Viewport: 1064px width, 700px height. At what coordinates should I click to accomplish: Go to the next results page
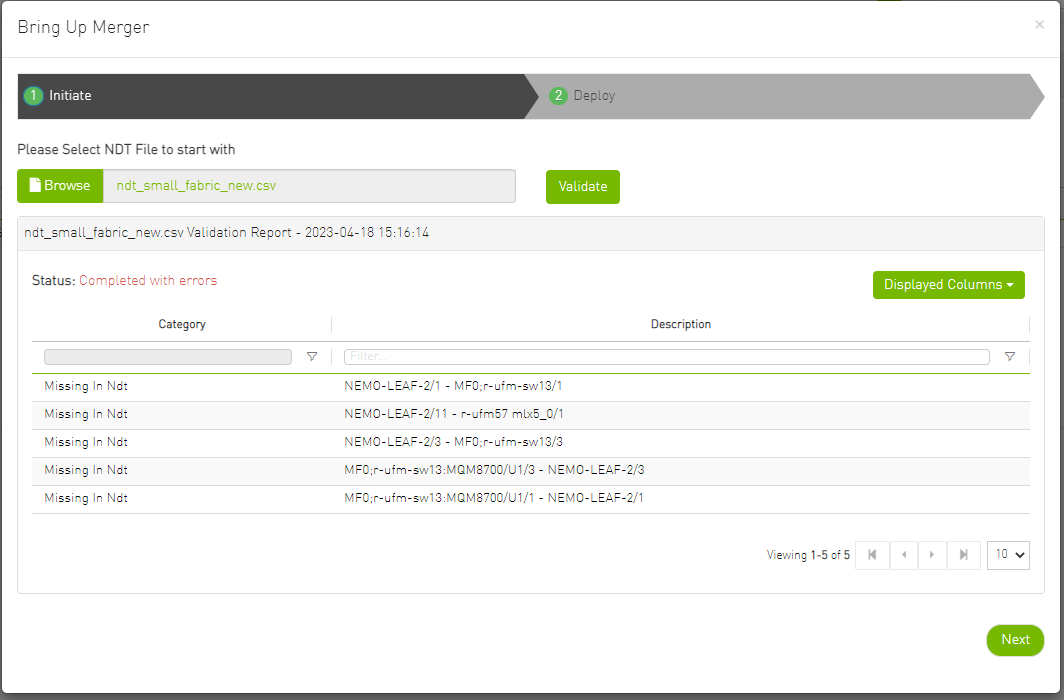pyautogui.click(x=932, y=555)
